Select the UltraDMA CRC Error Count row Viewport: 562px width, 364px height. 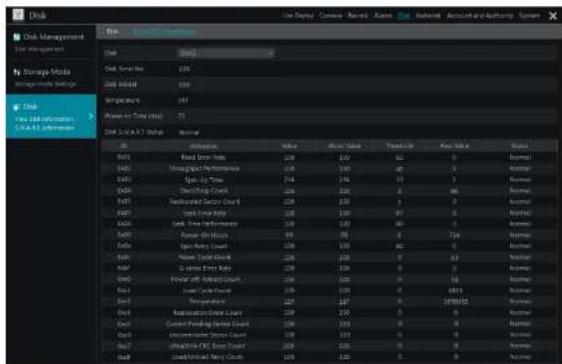[x=329, y=346]
